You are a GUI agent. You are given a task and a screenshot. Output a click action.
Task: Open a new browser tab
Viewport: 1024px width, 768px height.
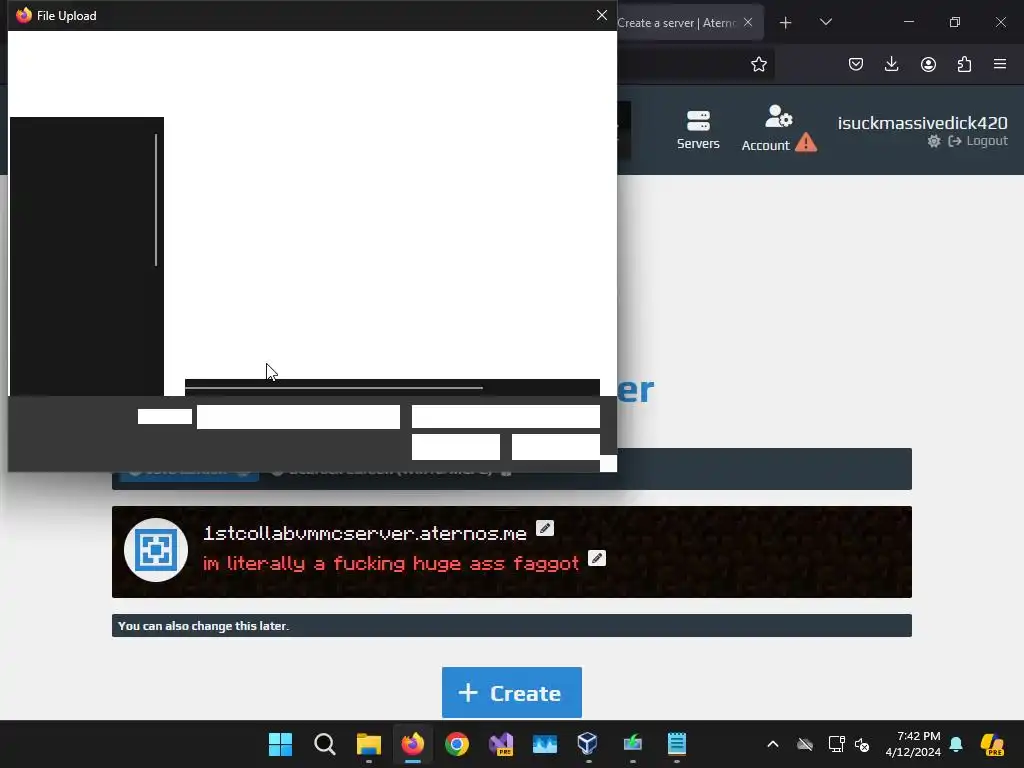[x=786, y=23]
